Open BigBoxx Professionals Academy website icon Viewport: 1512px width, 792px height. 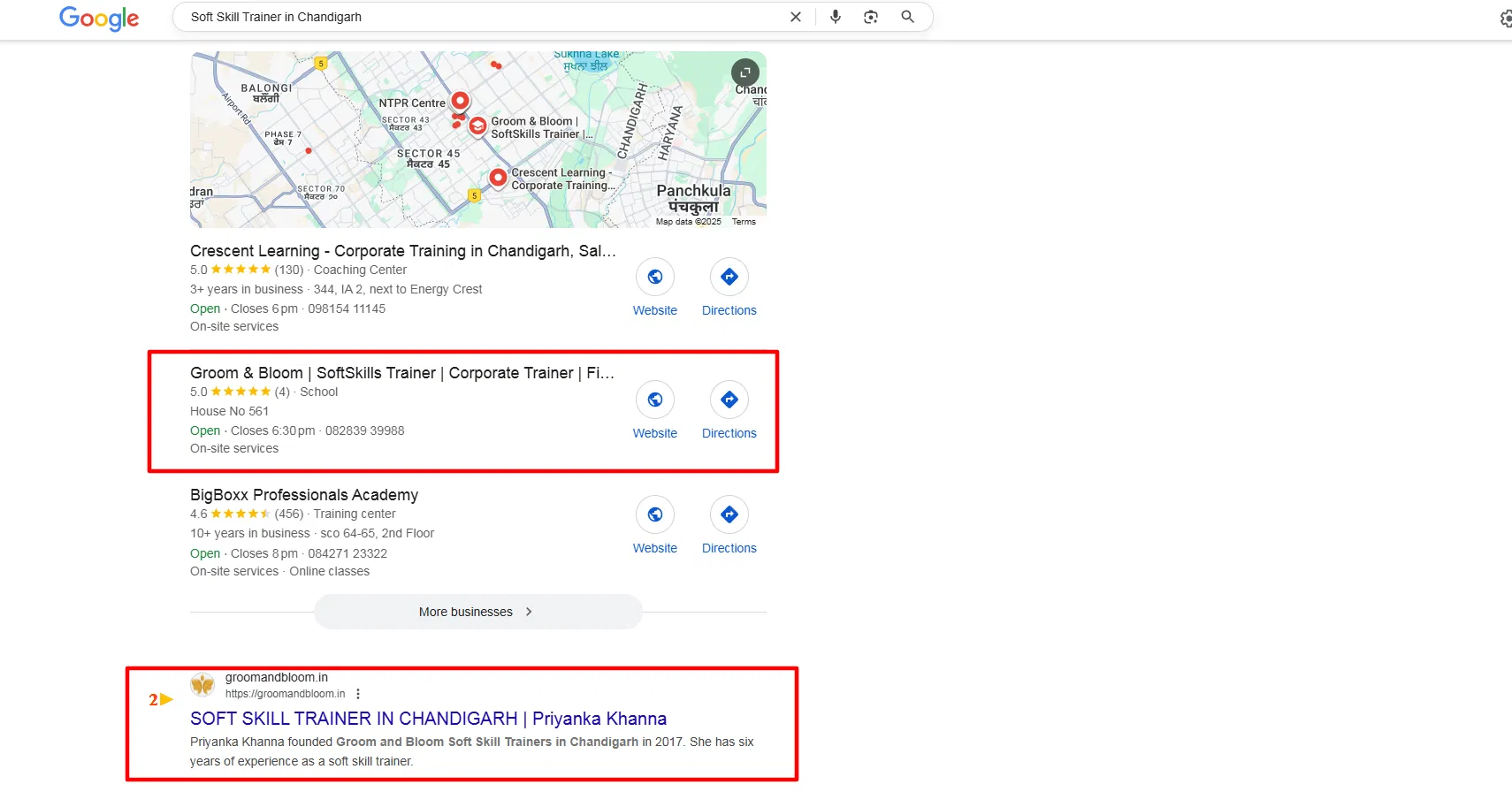(x=655, y=515)
